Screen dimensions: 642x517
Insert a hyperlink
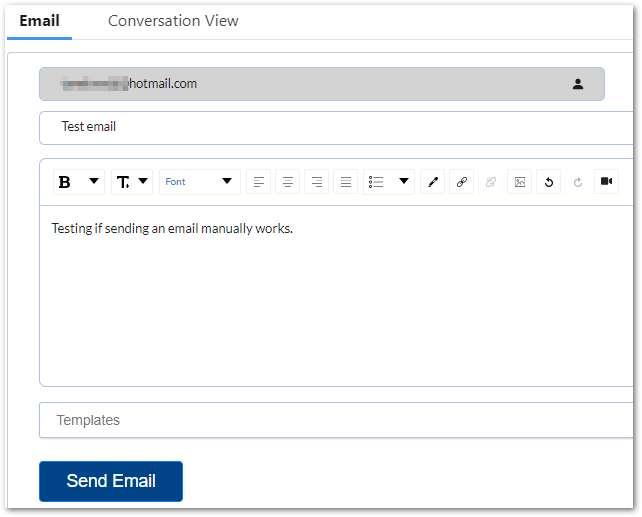tap(462, 182)
